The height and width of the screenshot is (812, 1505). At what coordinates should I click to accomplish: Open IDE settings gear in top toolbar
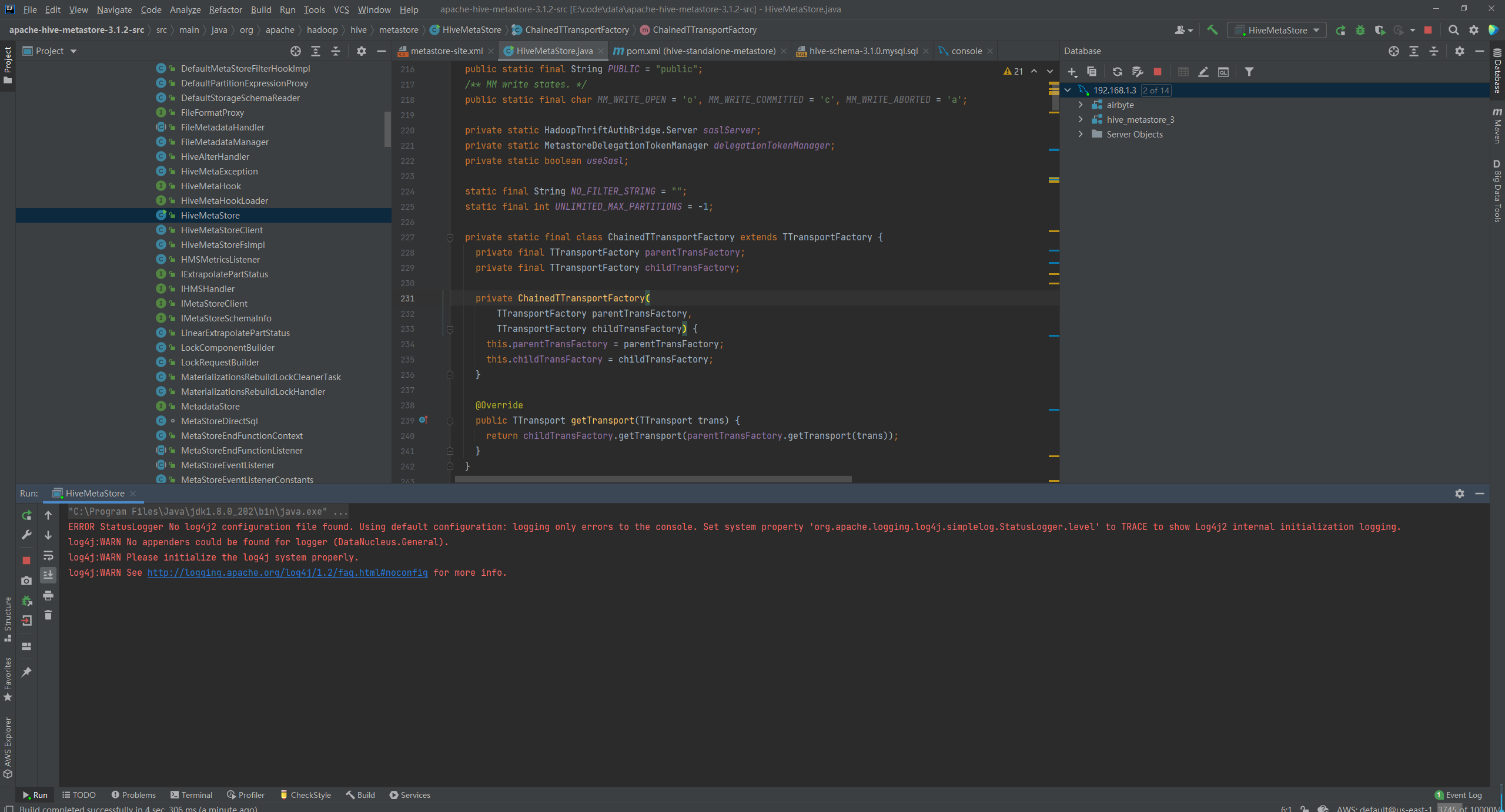[x=1474, y=30]
